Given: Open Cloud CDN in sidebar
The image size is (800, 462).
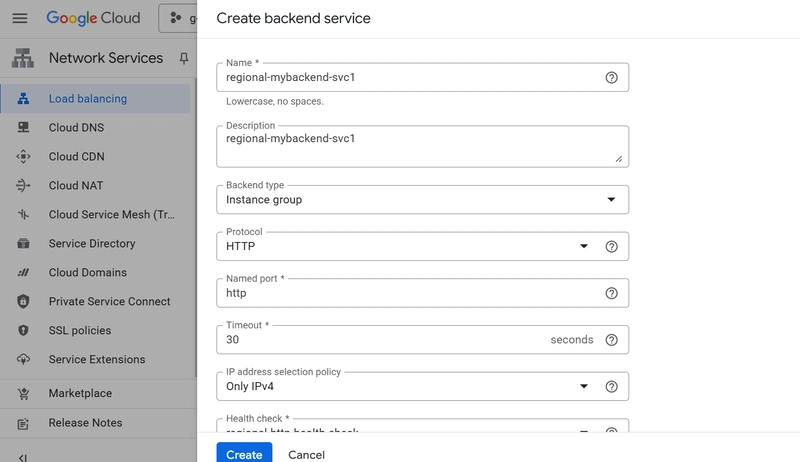Looking at the screenshot, I should (x=76, y=157).
